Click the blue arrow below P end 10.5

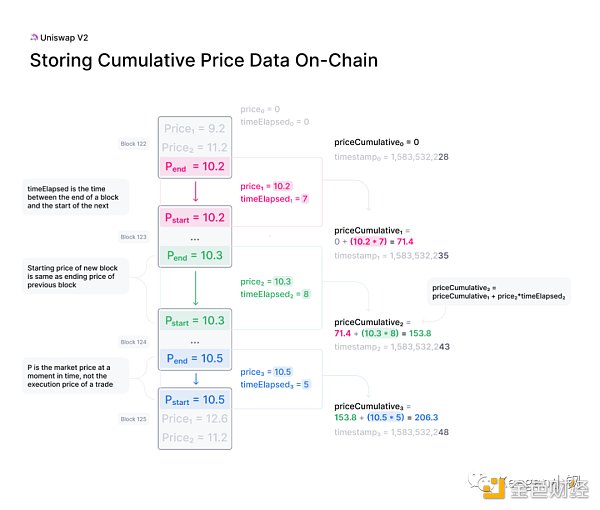click(x=194, y=378)
